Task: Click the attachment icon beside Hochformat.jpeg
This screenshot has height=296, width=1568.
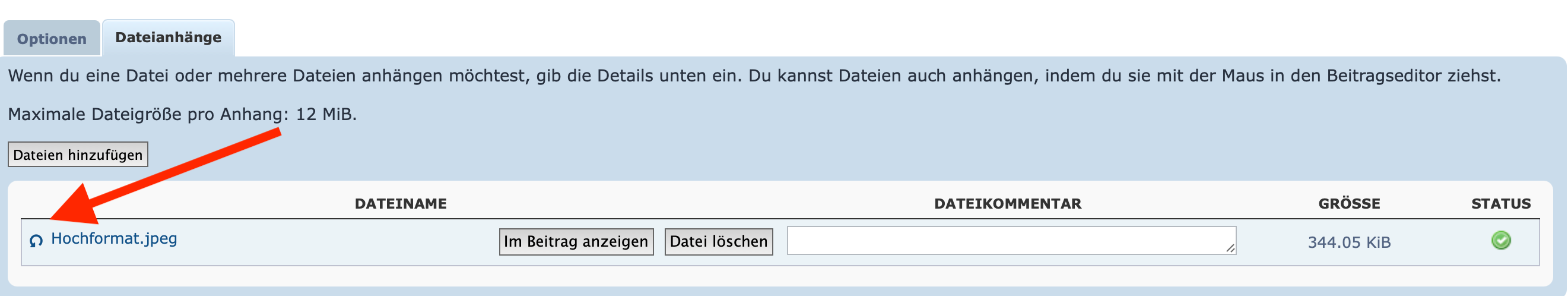Action: 36,241
